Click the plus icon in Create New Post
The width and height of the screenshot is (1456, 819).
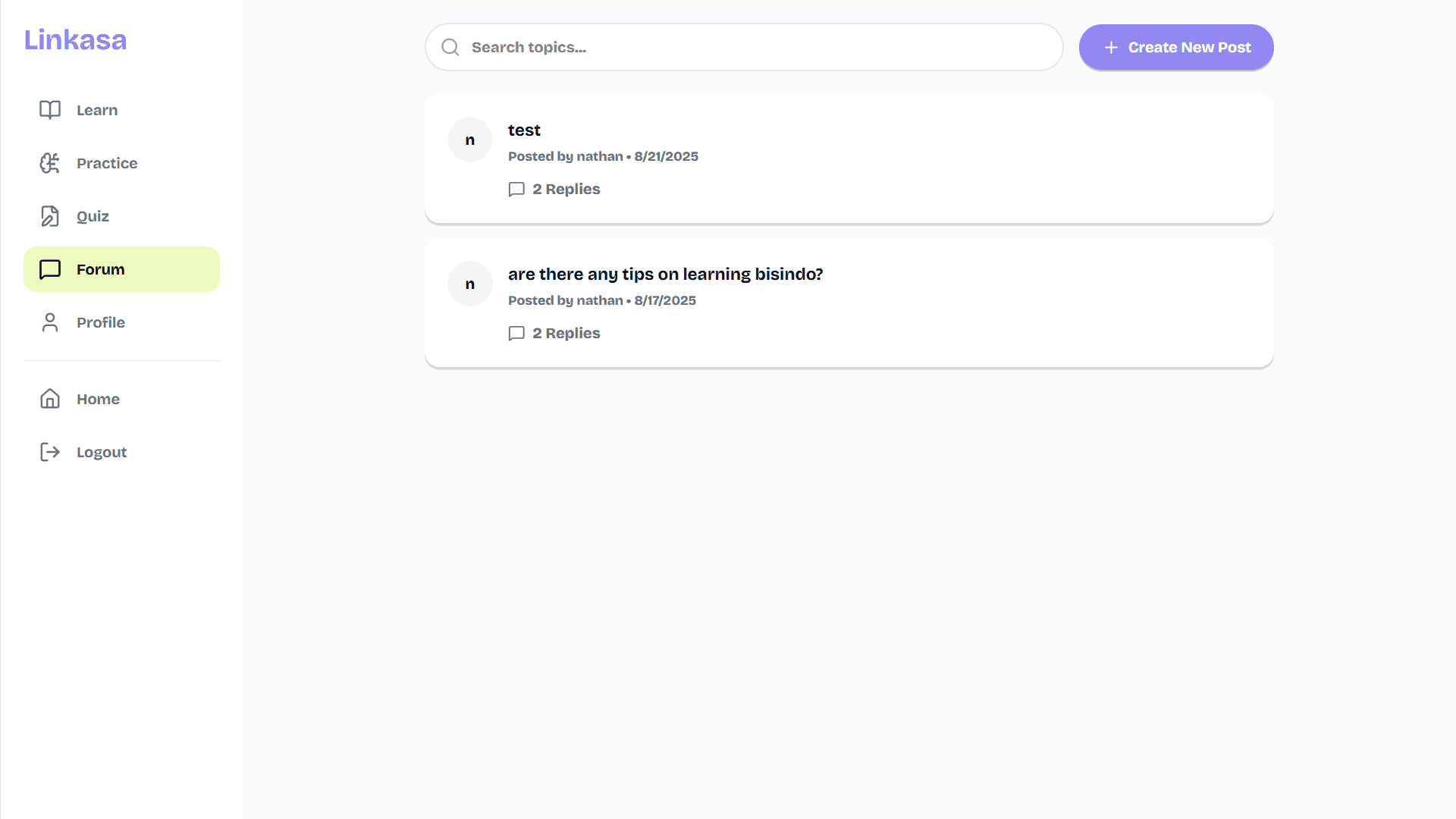click(x=1110, y=47)
